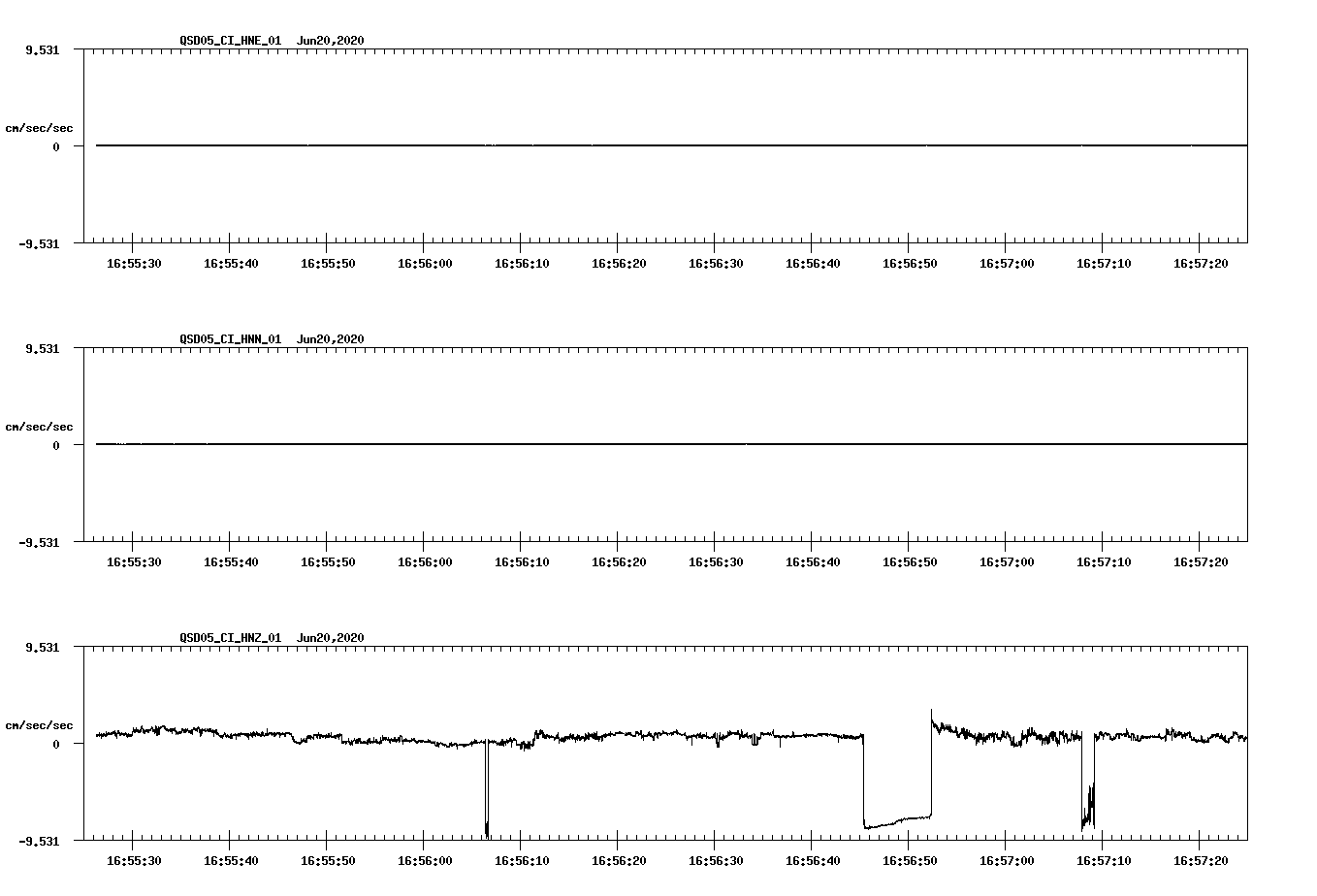Click the top 9.531 value on HNE plot
Viewport: 1317px width, 896px height.
click(42, 49)
